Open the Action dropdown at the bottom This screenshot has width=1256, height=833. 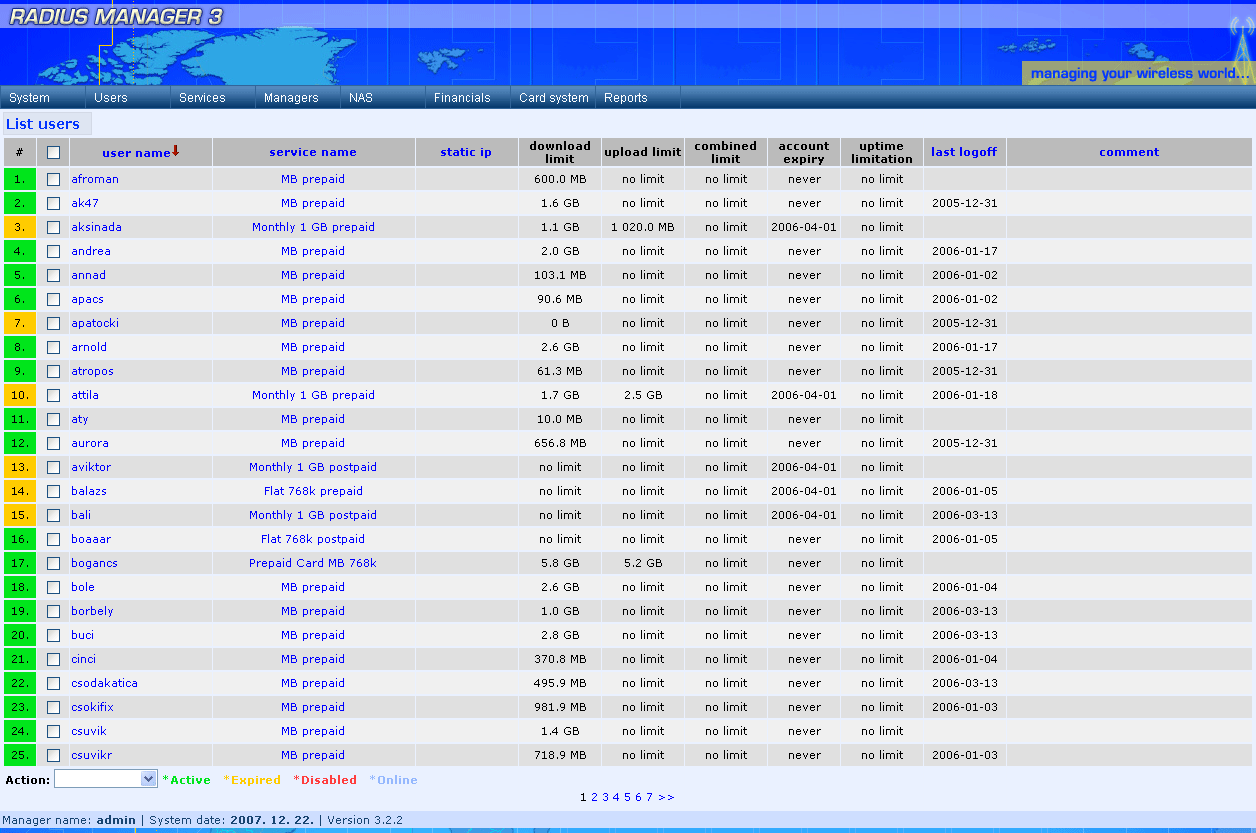pos(106,779)
